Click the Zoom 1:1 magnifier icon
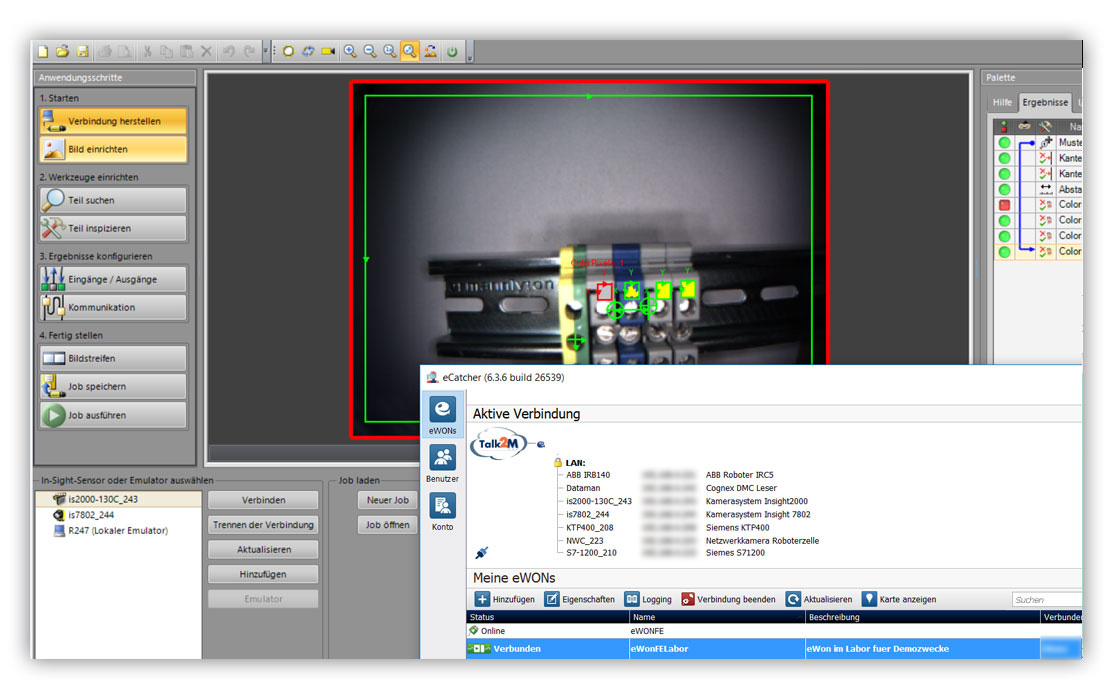Image resolution: width=1113 pixels, height=689 pixels. [x=390, y=51]
